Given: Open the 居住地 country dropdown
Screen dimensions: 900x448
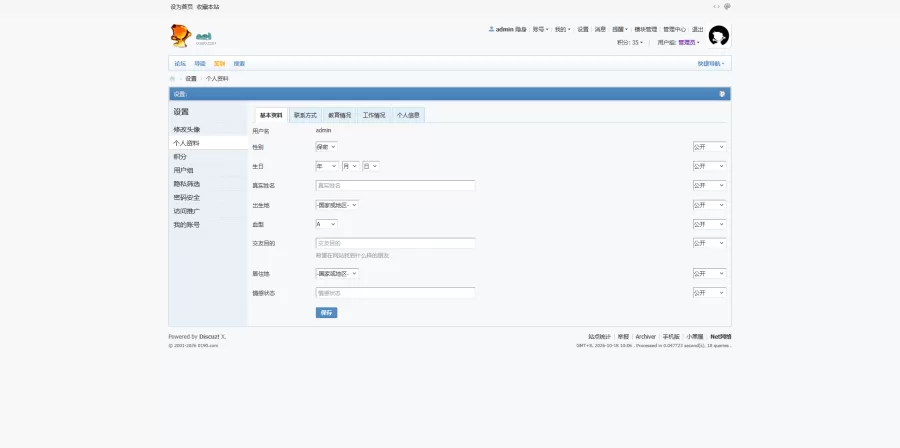Looking at the screenshot, I should click(x=337, y=274).
